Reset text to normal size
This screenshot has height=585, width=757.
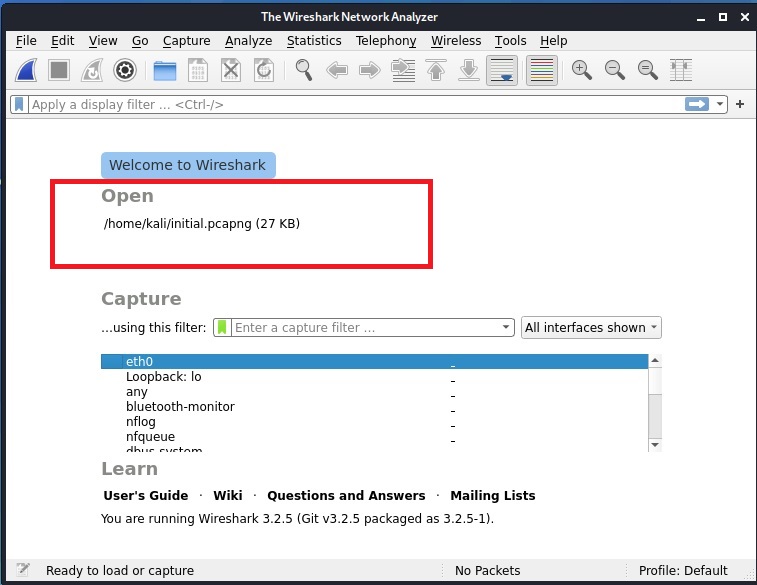pos(647,70)
